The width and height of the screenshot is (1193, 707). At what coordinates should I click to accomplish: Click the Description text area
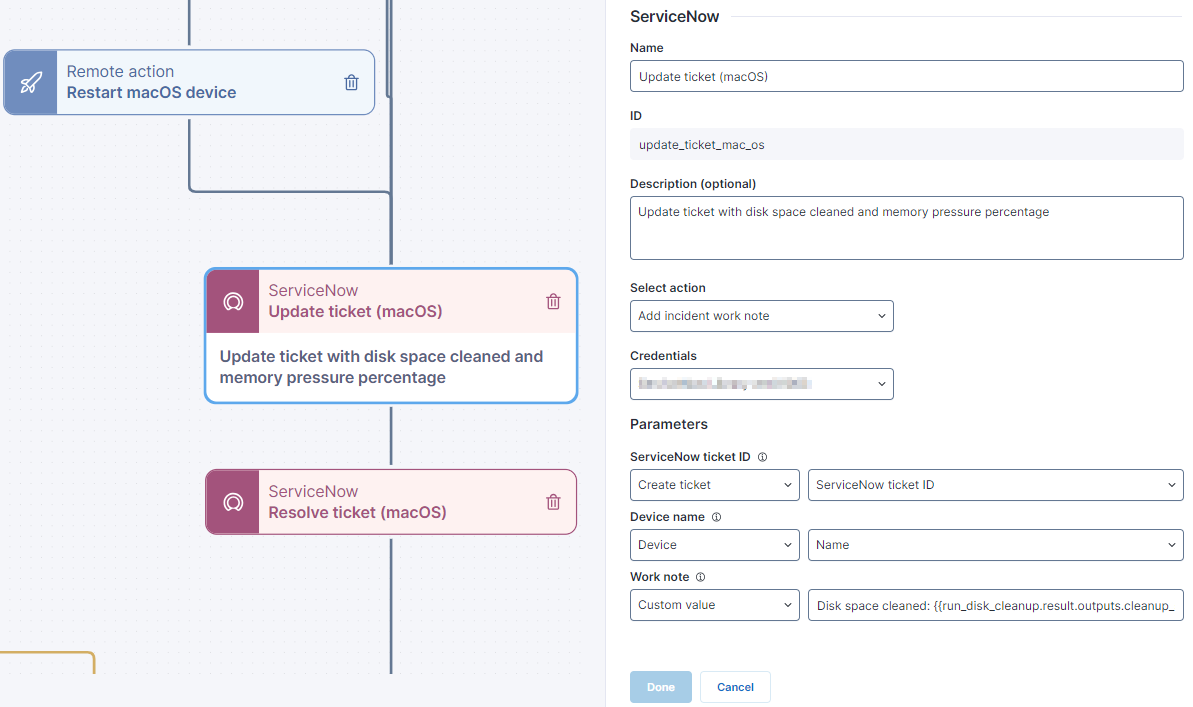[x=906, y=228]
